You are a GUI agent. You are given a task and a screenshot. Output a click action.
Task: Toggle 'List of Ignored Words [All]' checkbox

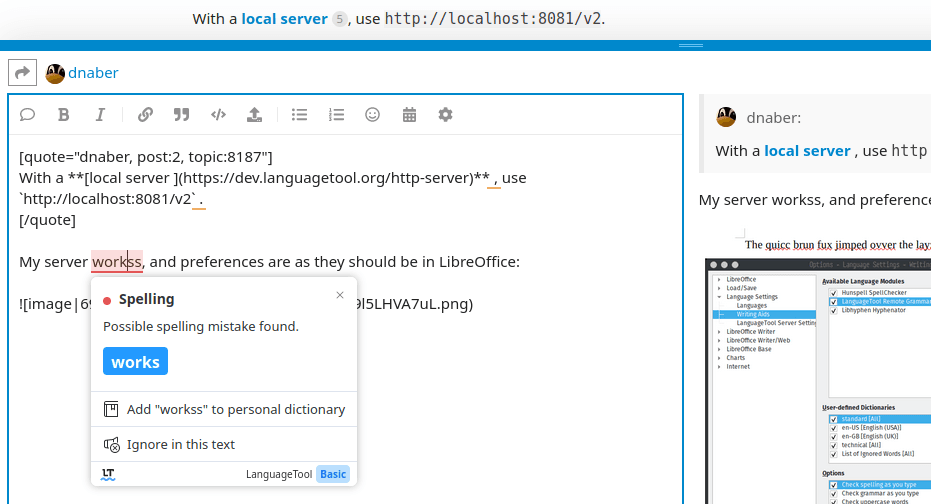[x=834, y=454]
